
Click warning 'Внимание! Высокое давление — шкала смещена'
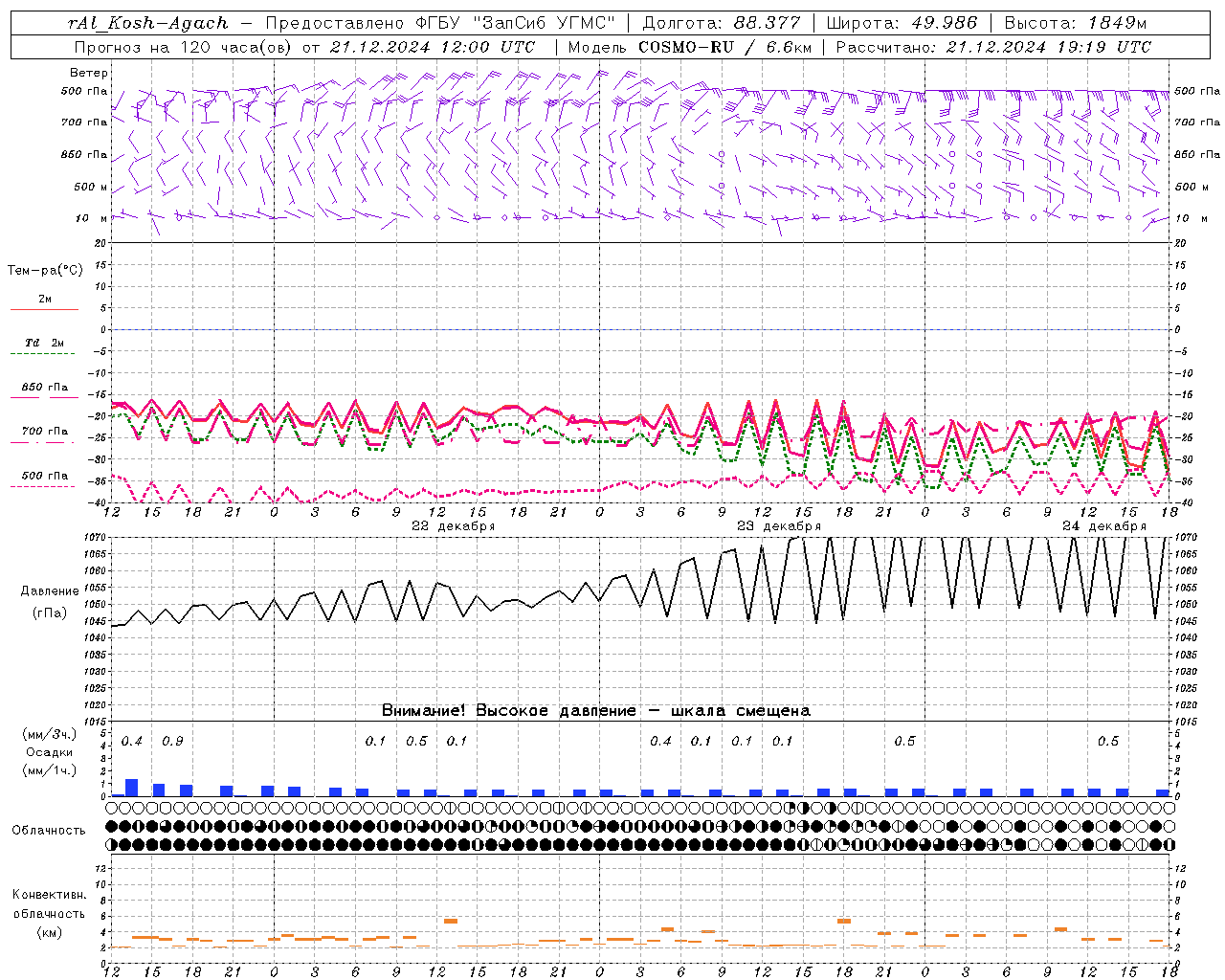point(596,710)
